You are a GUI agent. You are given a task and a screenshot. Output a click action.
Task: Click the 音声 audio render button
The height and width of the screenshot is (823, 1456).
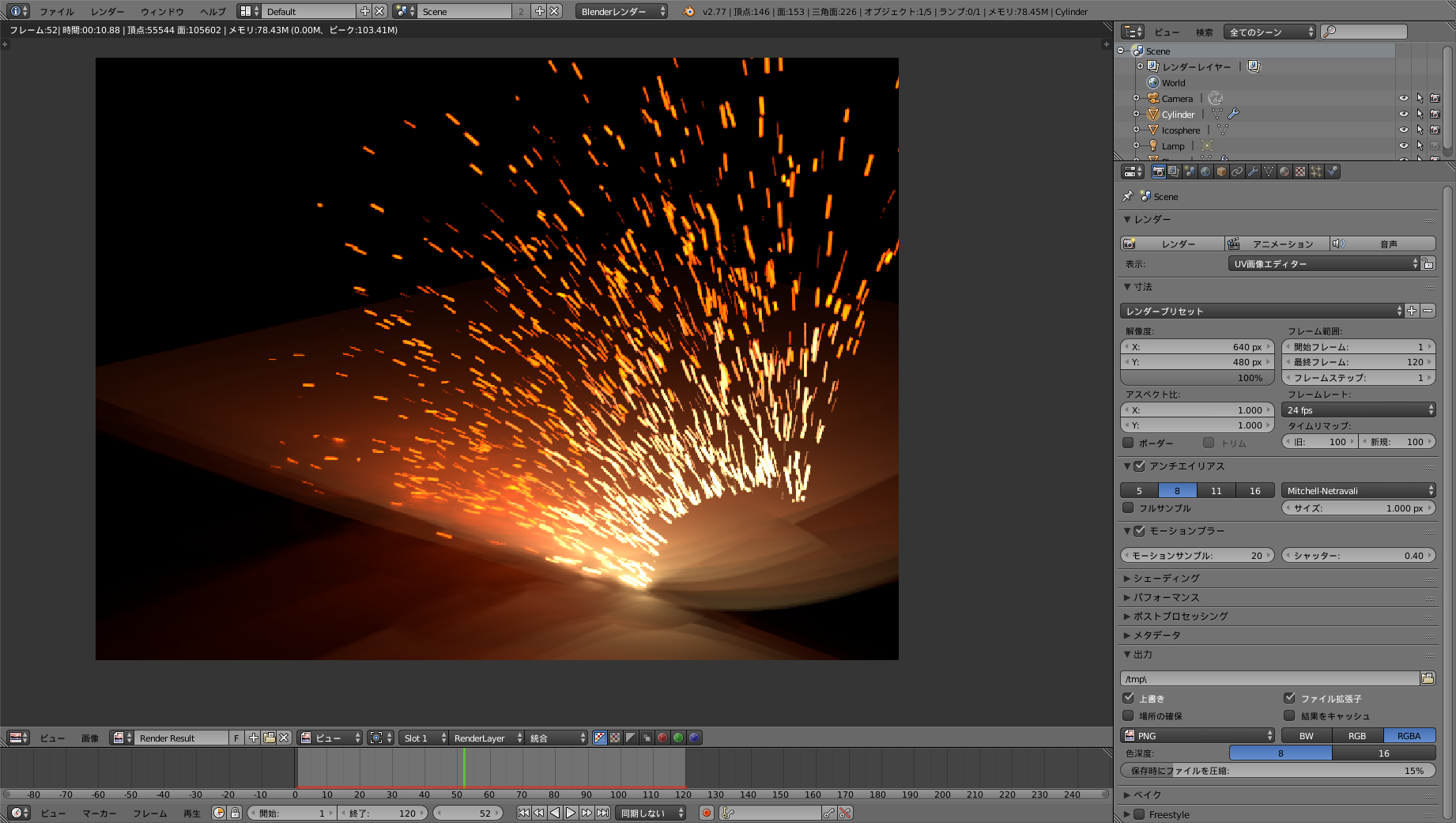click(x=1383, y=244)
